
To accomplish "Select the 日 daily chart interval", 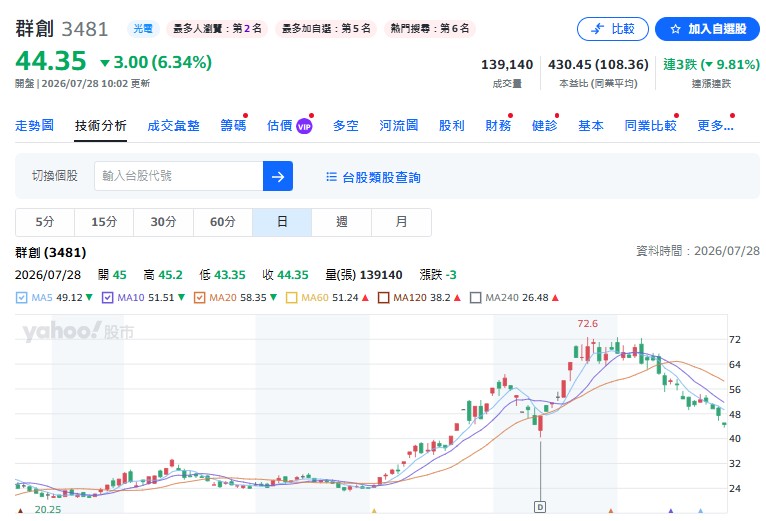I will (x=282, y=222).
